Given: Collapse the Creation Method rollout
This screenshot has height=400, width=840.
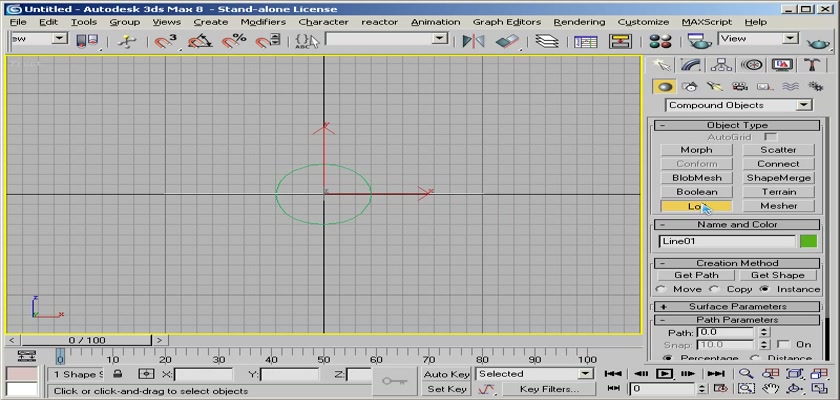Looking at the screenshot, I should coord(737,263).
